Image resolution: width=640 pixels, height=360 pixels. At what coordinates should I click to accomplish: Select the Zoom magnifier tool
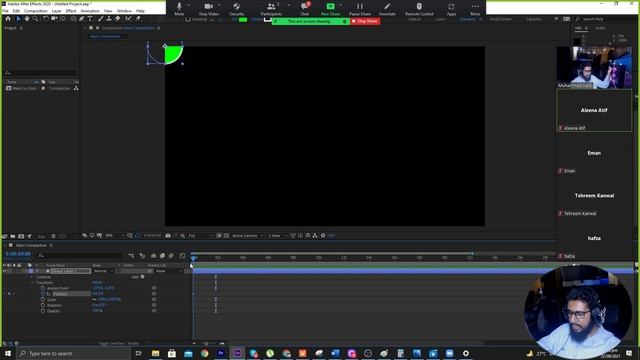pos(36,19)
